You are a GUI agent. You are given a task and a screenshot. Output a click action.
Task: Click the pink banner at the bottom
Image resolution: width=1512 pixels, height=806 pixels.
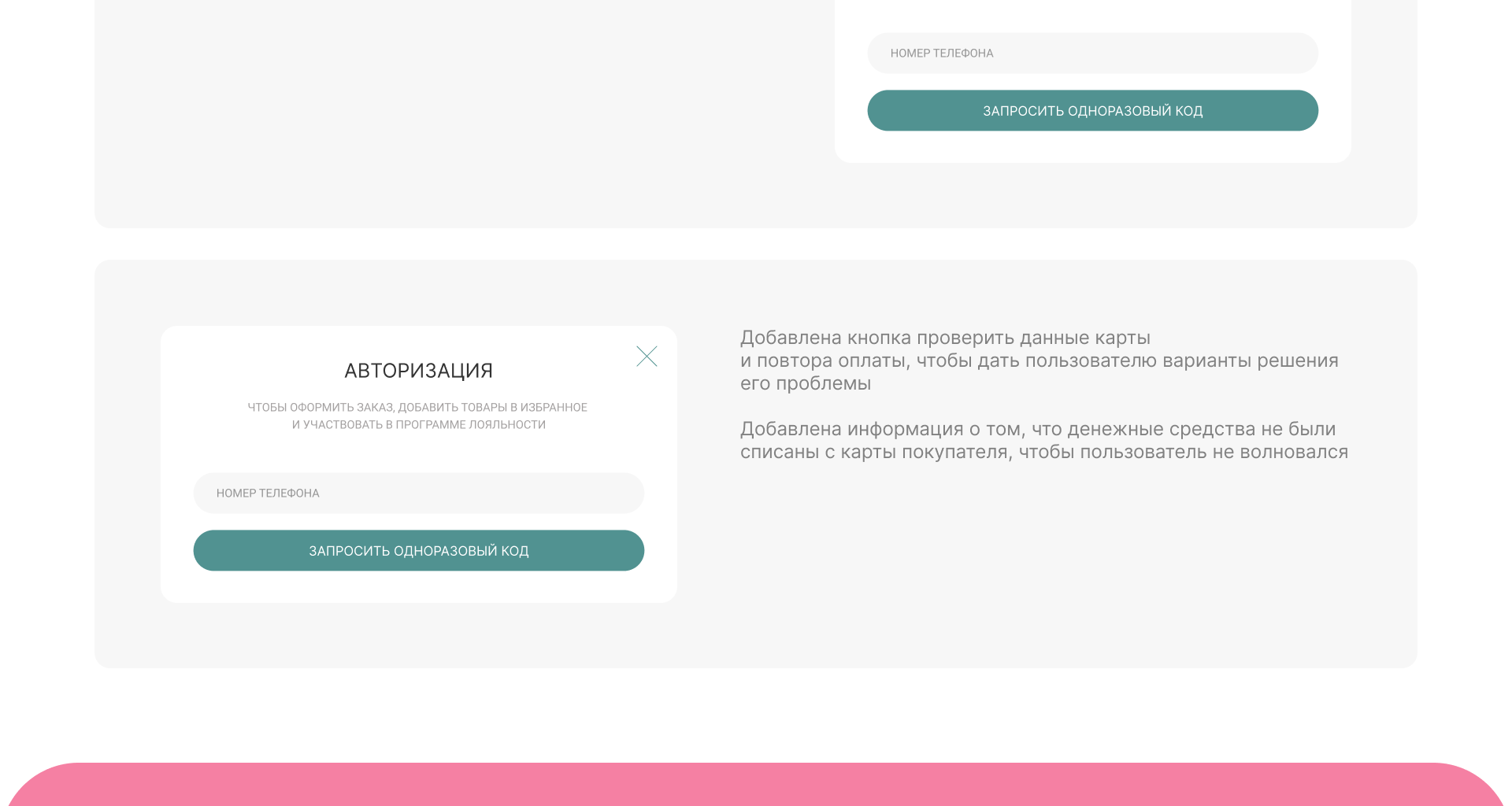(756, 787)
